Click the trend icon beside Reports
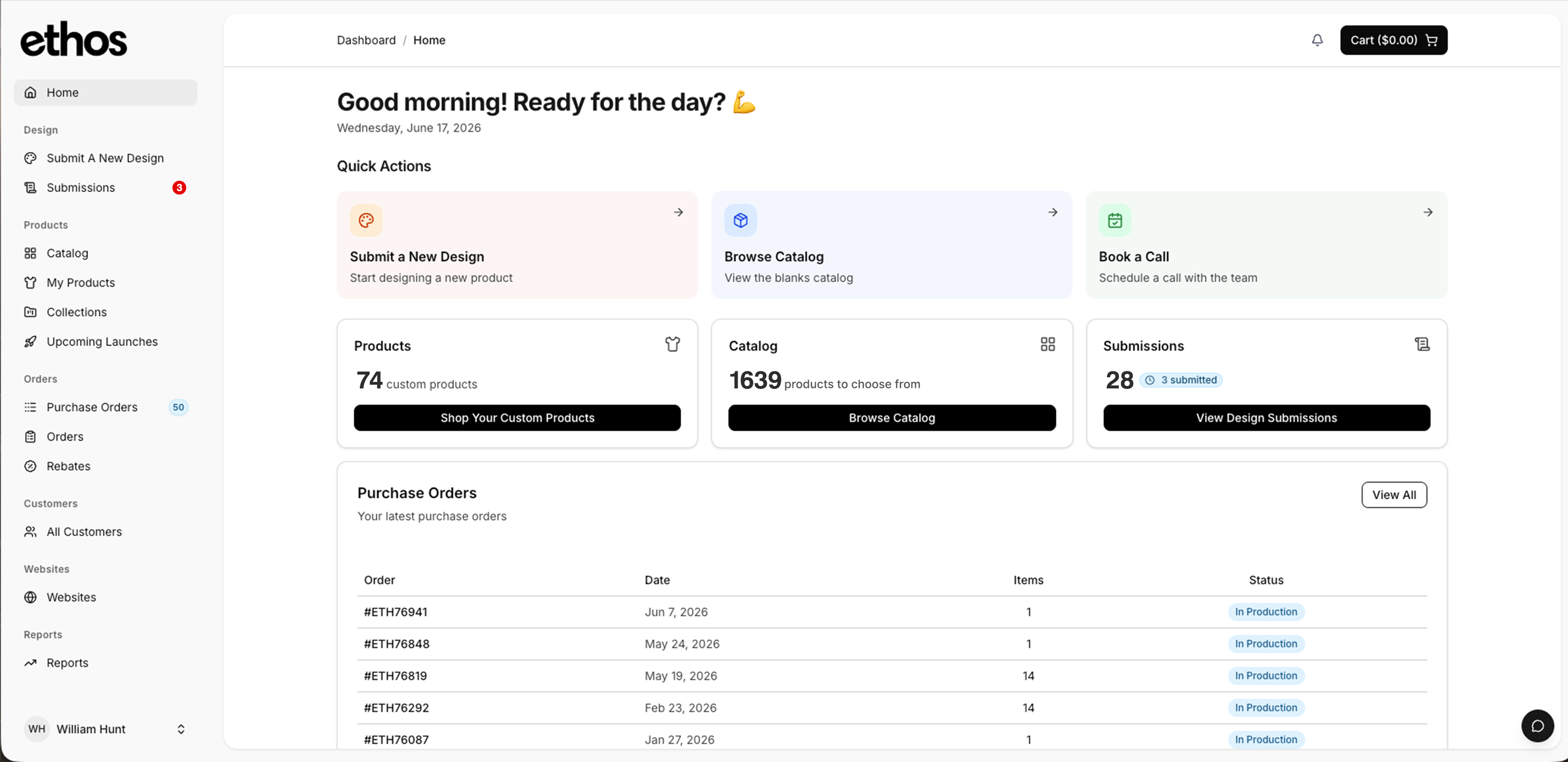This screenshot has height=762, width=1568. pyautogui.click(x=31, y=663)
